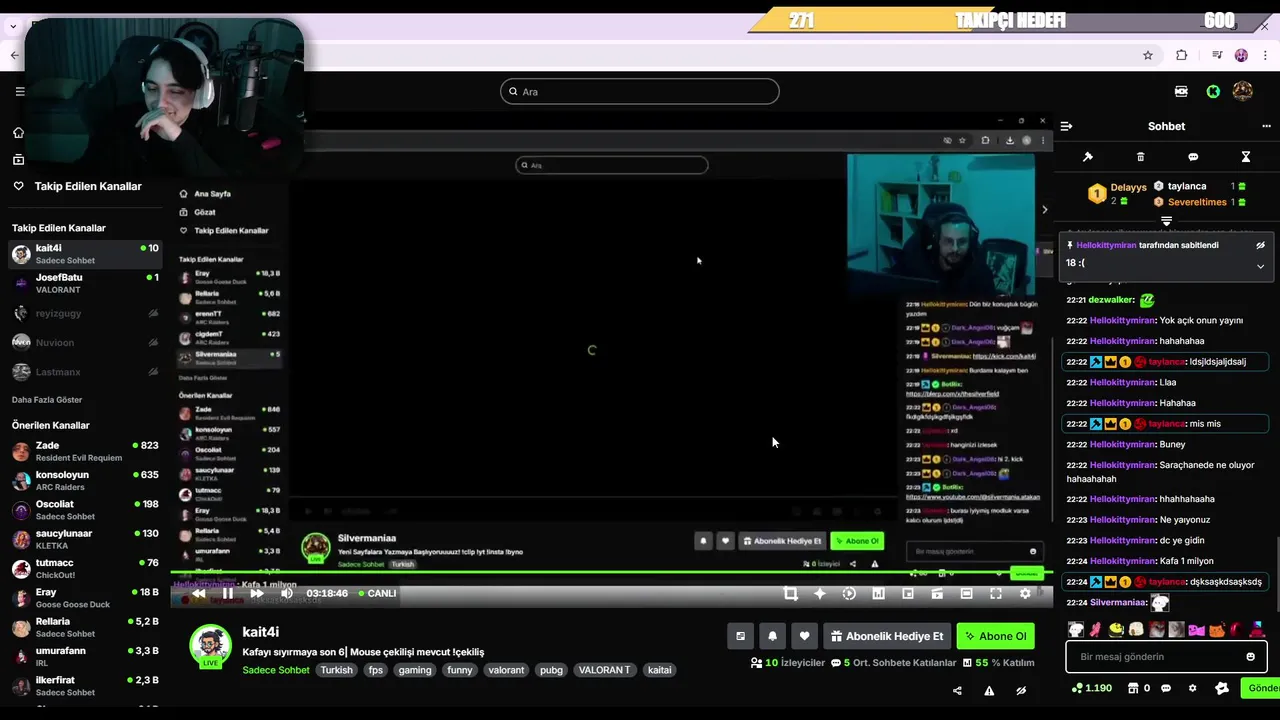Click the Abone Ol subscribe button

pos(995,636)
